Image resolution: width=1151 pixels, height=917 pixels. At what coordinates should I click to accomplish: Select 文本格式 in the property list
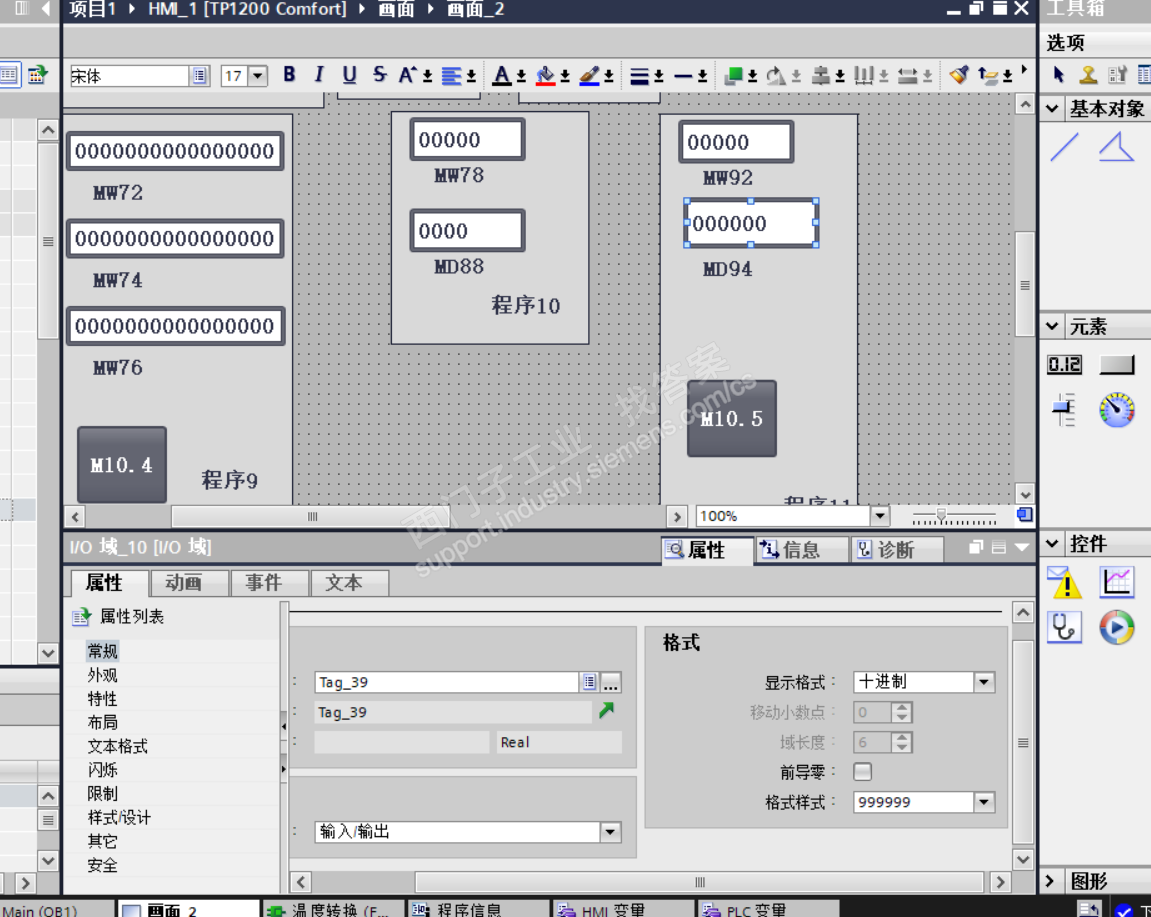click(x=117, y=746)
